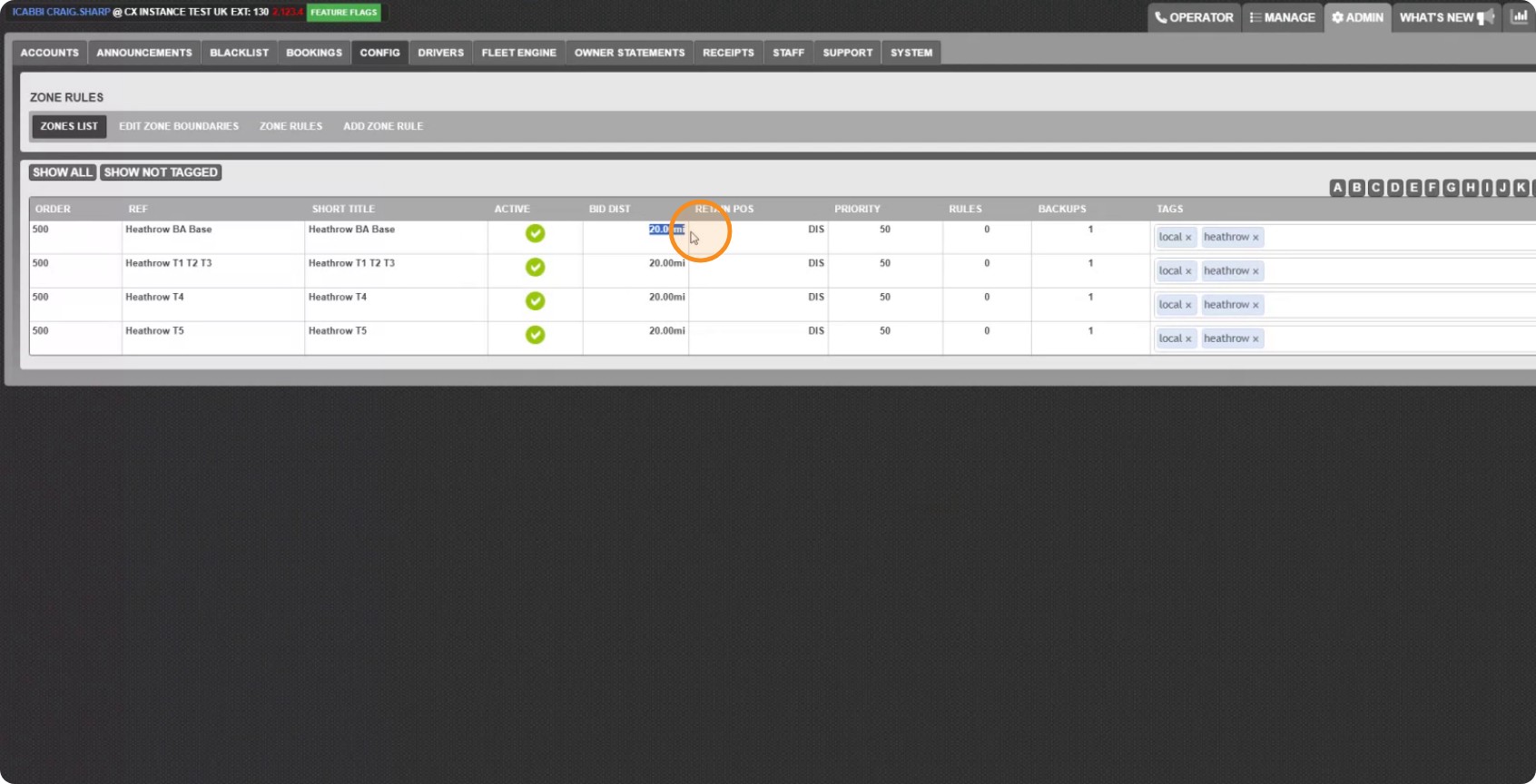Click the ICABBI CRAIG.SHARP user link
The height and width of the screenshot is (784, 1536).
click(61, 12)
